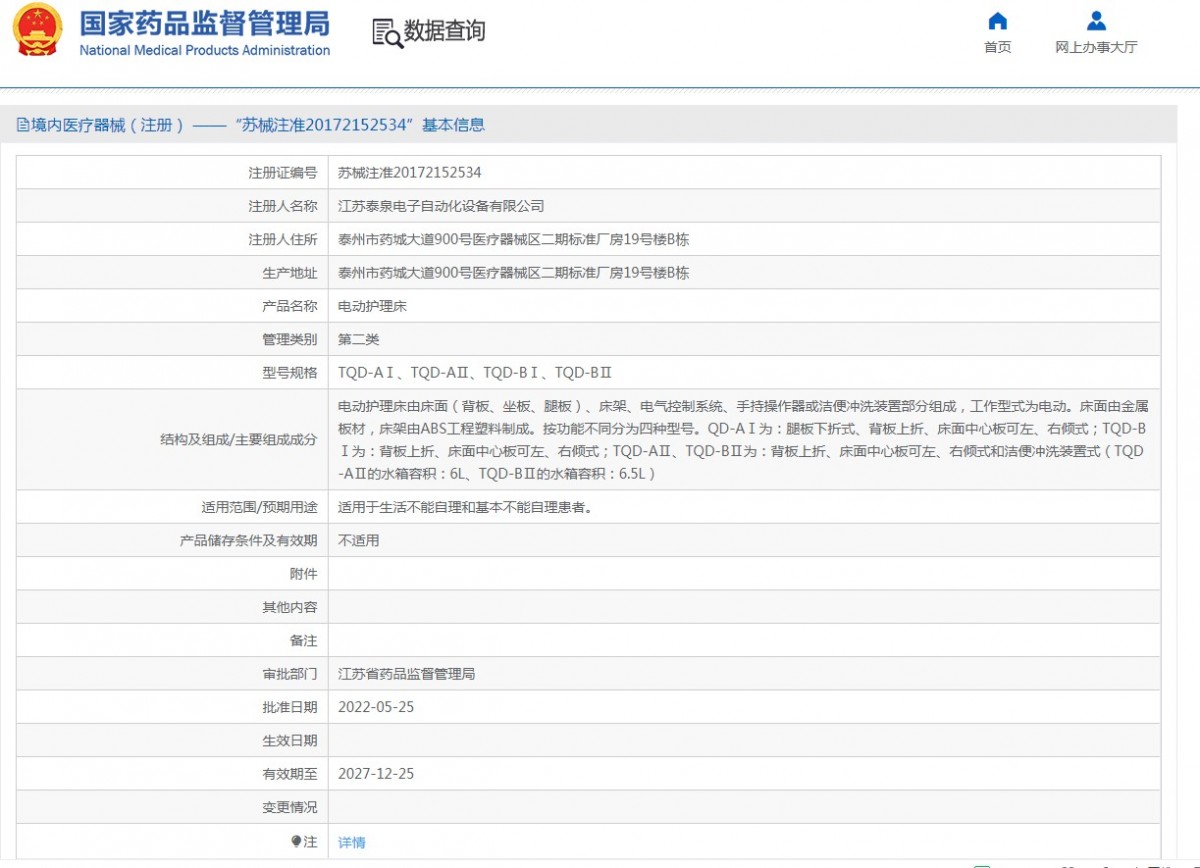The image size is (1200, 868).
Task: Click 适用于生活不能自理 usage text
Action: pyautogui.click(x=465, y=507)
